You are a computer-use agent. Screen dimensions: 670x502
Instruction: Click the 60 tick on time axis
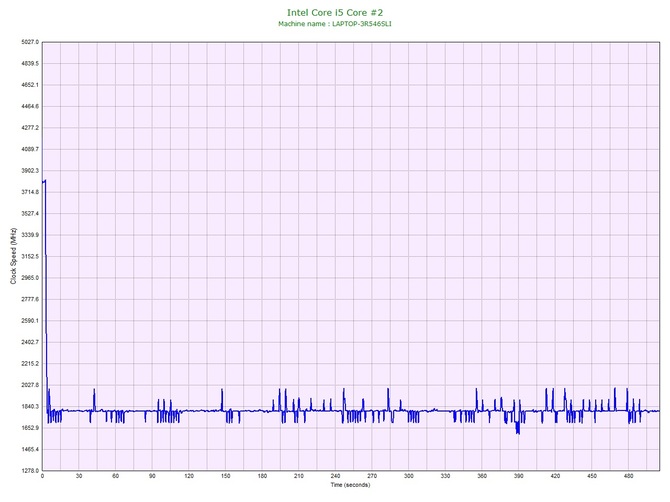click(x=115, y=476)
